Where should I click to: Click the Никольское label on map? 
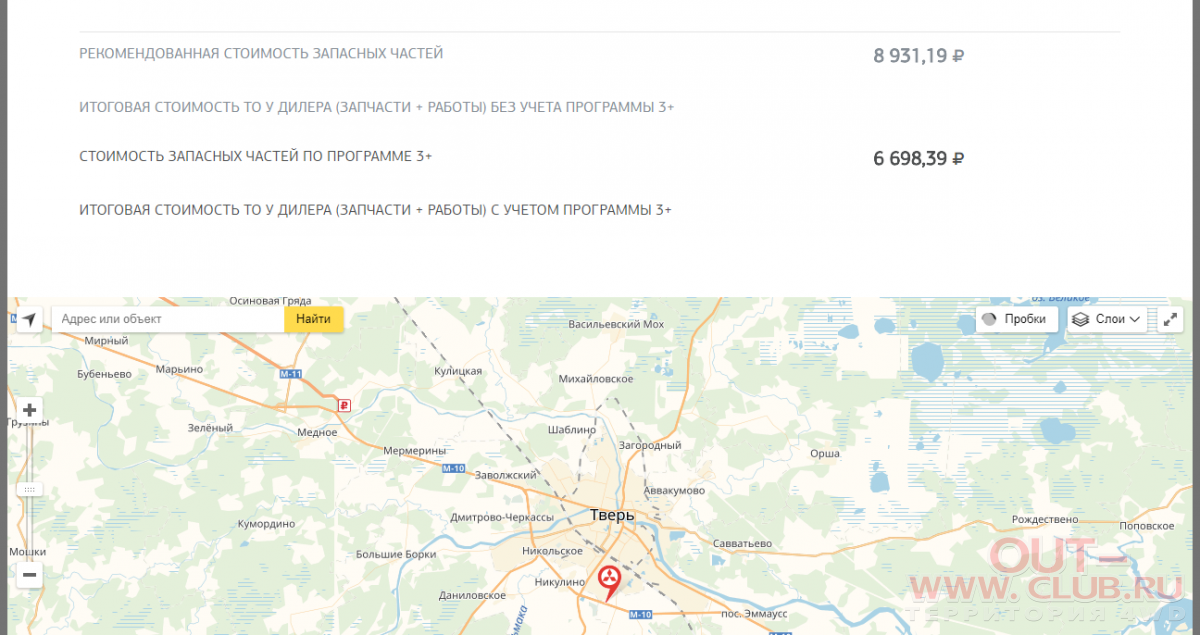click(x=552, y=551)
